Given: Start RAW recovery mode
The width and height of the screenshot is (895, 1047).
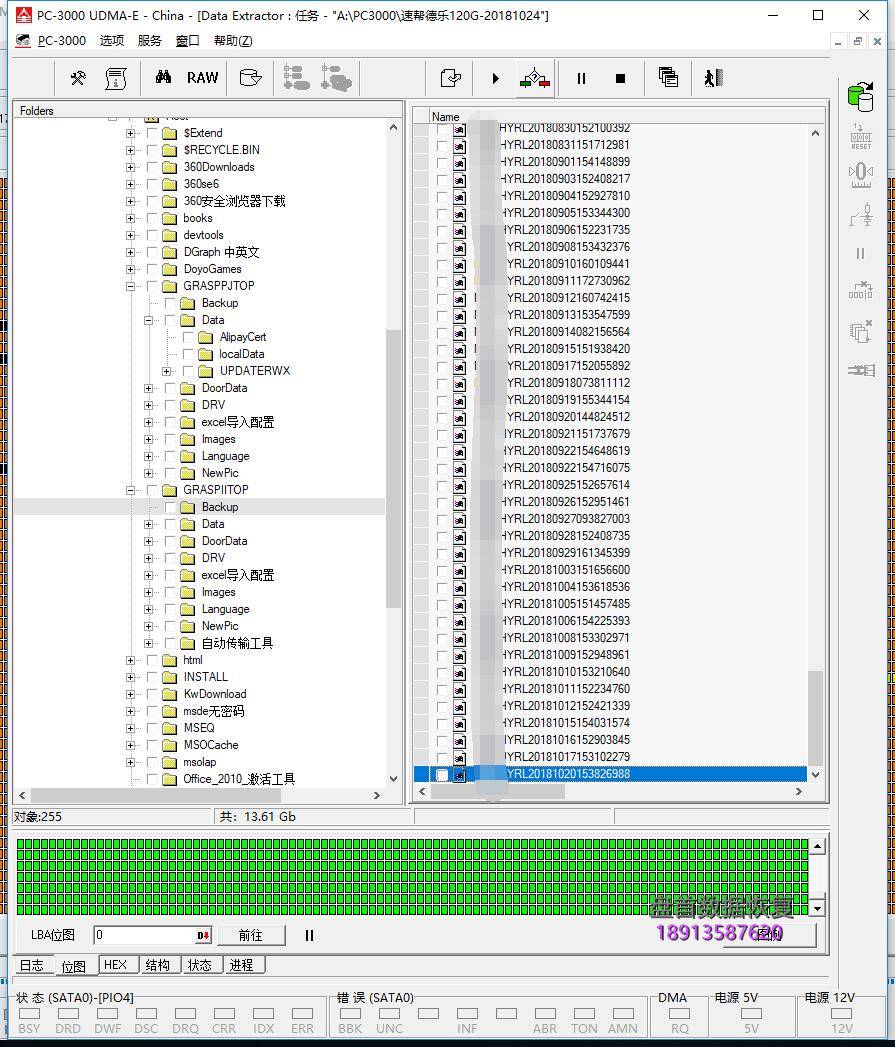Looking at the screenshot, I should click(x=202, y=78).
